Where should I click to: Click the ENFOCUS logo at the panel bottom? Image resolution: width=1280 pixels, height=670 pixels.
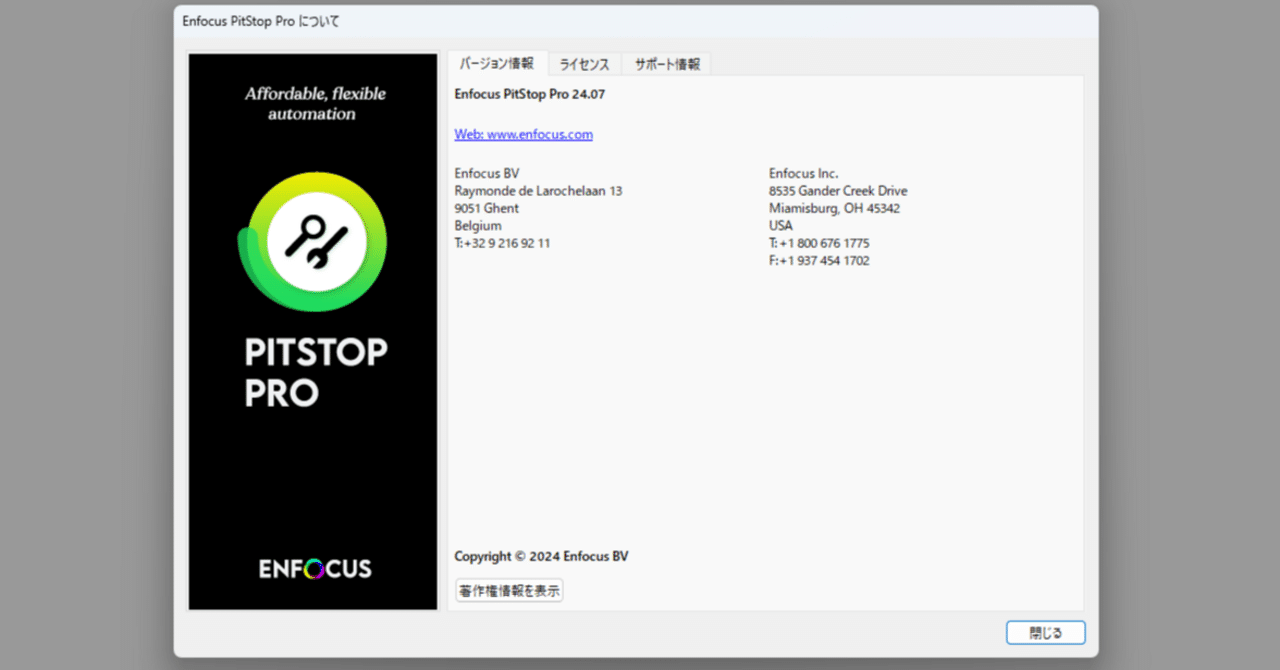coord(312,567)
